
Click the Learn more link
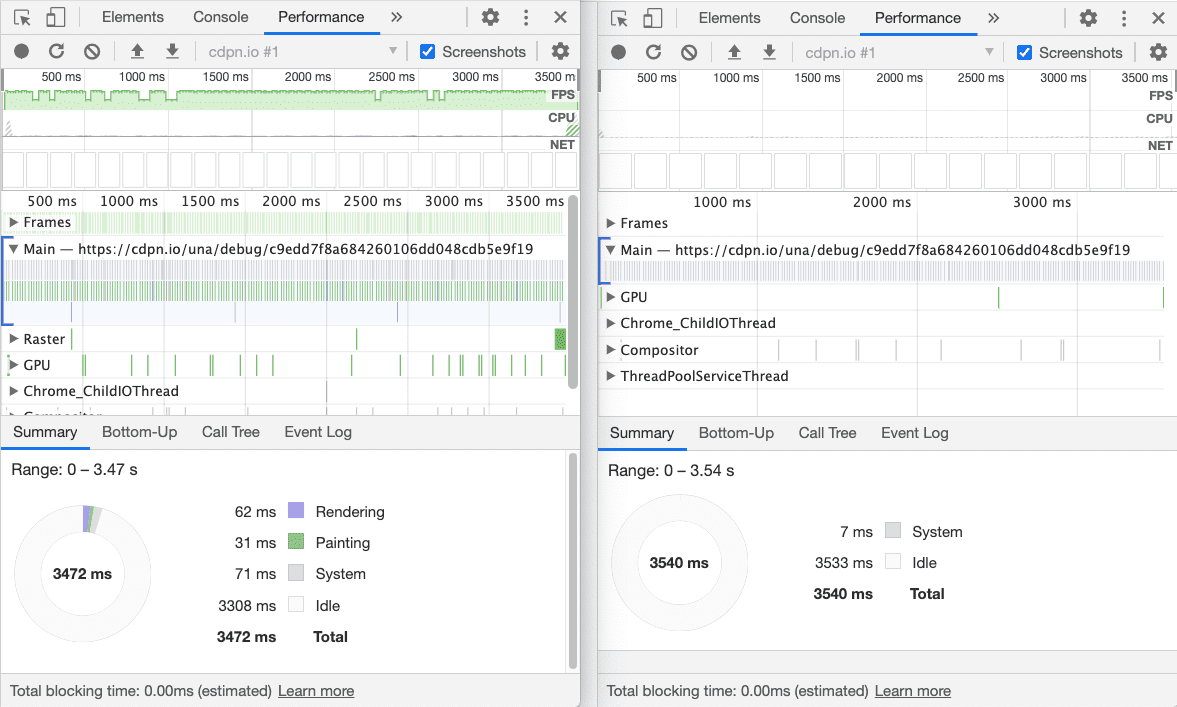[315, 691]
